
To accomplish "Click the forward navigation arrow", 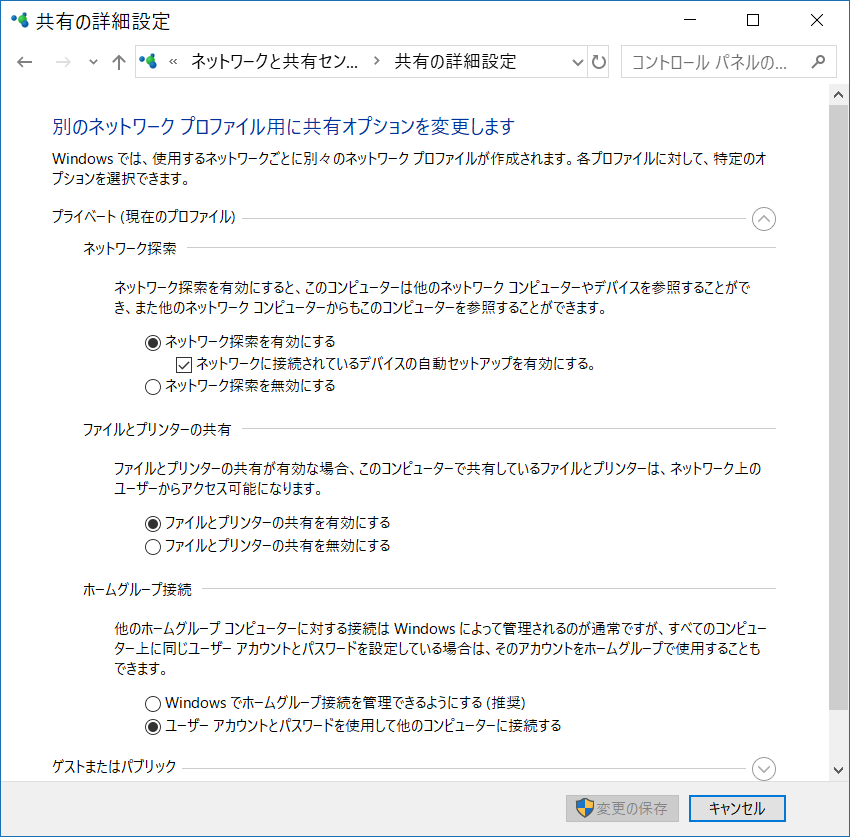I will click(63, 62).
